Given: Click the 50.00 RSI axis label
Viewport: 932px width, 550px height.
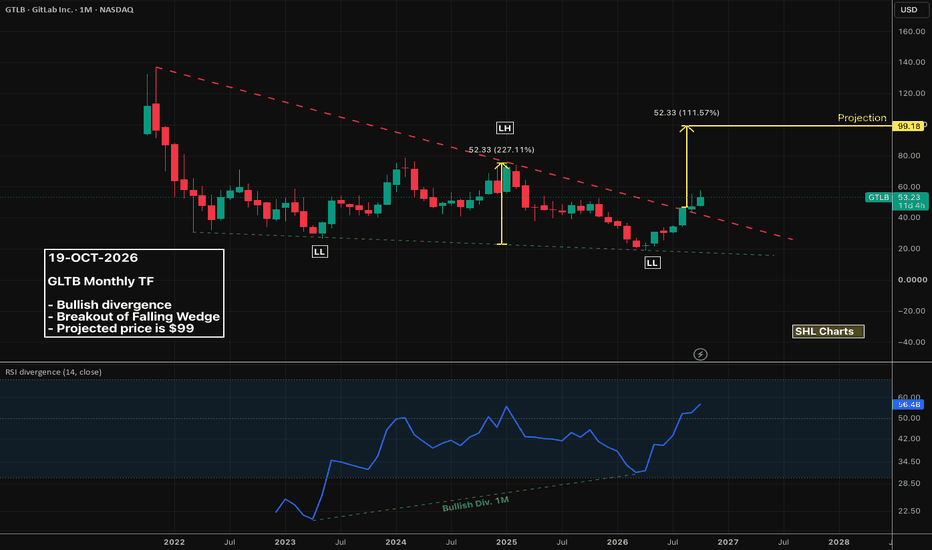Looking at the screenshot, I should [909, 418].
